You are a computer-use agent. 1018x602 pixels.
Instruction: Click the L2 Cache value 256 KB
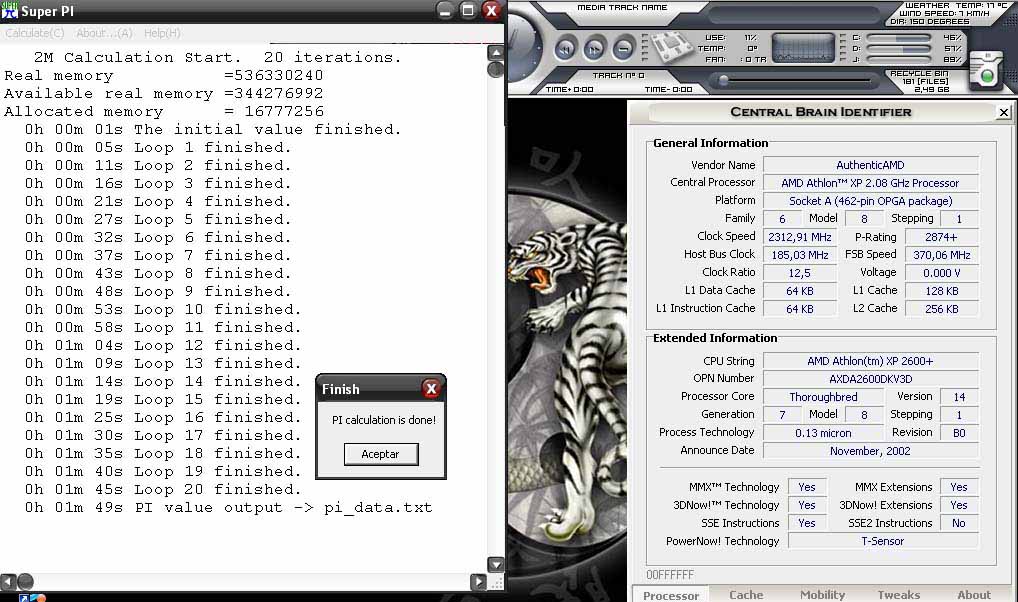pyautogui.click(x=941, y=309)
